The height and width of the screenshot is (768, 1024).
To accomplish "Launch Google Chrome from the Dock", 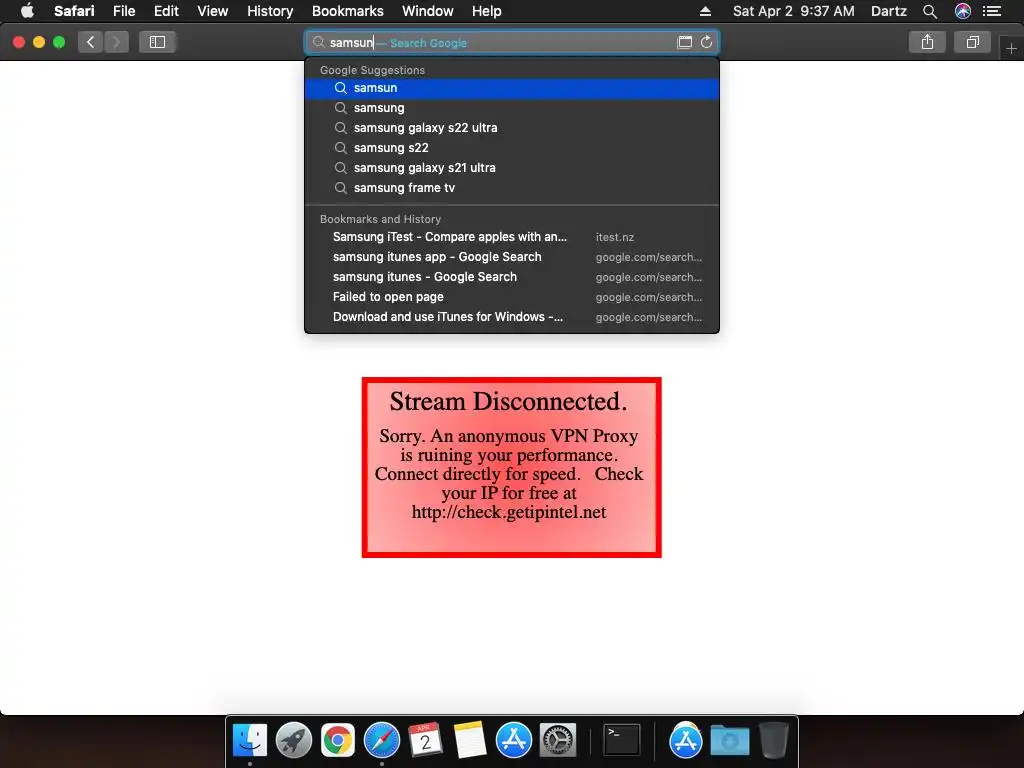I will point(338,741).
